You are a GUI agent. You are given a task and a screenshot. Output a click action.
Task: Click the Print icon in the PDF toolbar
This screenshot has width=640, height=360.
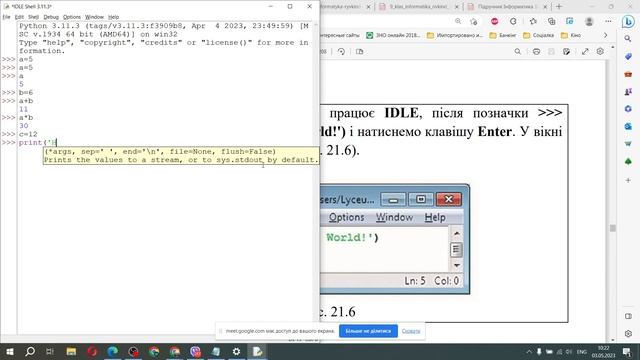tap(536, 51)
